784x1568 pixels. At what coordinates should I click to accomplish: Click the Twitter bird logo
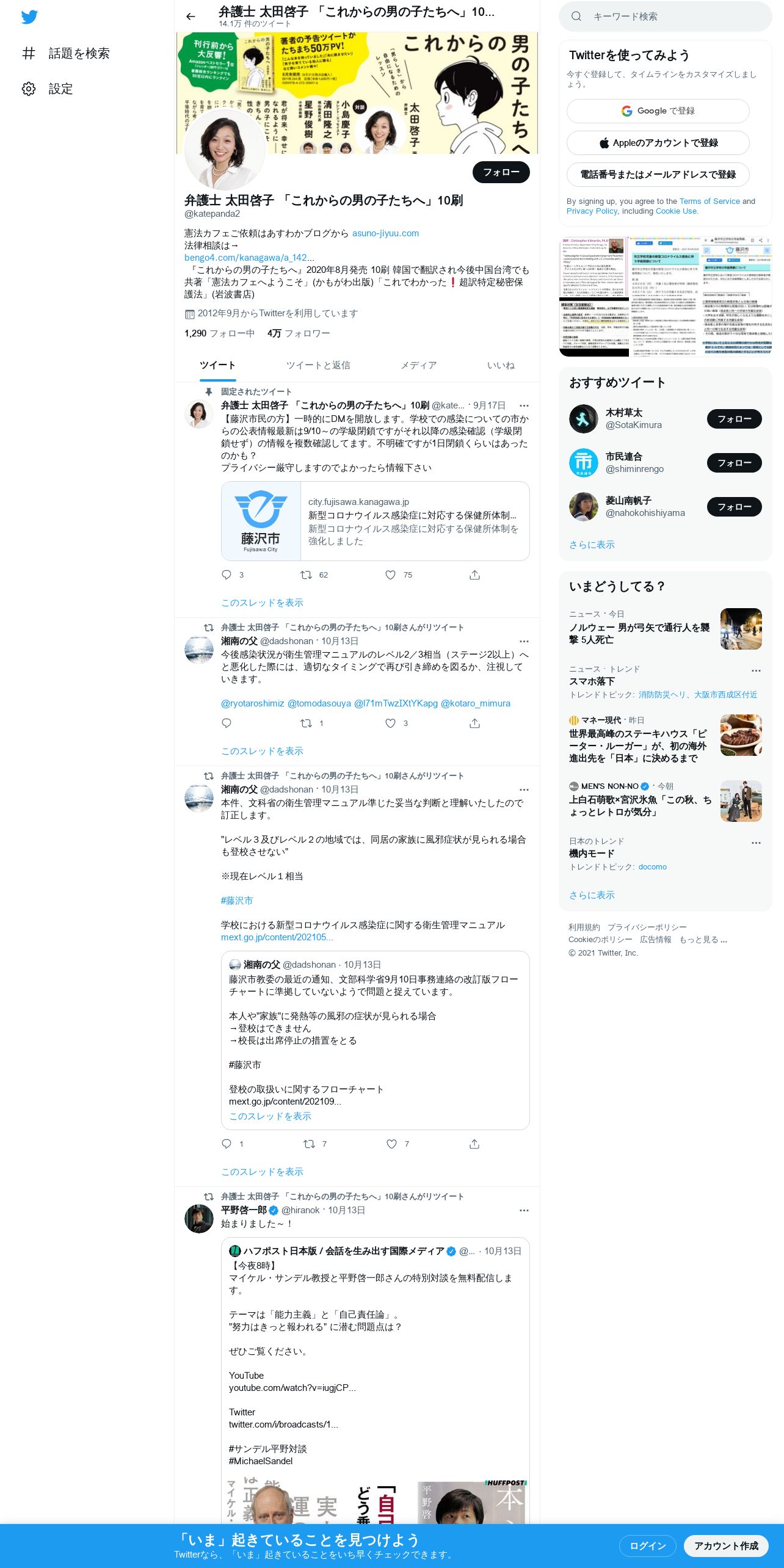(x=29, y=17)
